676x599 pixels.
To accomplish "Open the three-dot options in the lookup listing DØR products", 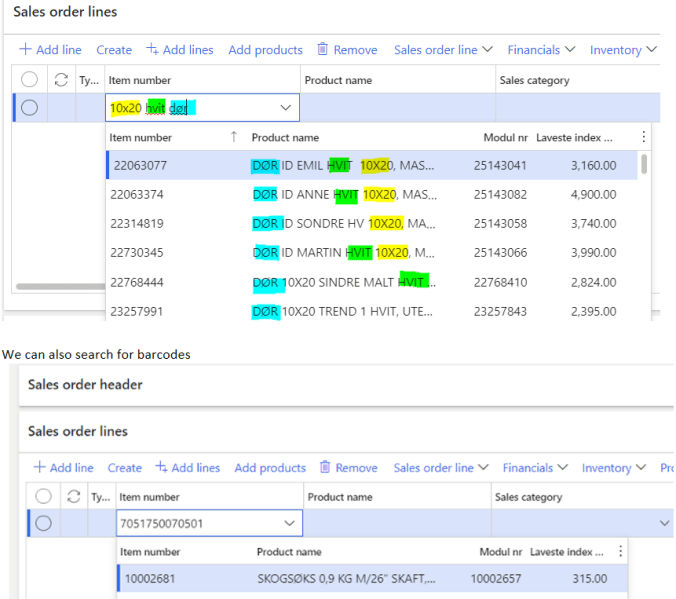I will pyautogui.click(x=643, y=137).
